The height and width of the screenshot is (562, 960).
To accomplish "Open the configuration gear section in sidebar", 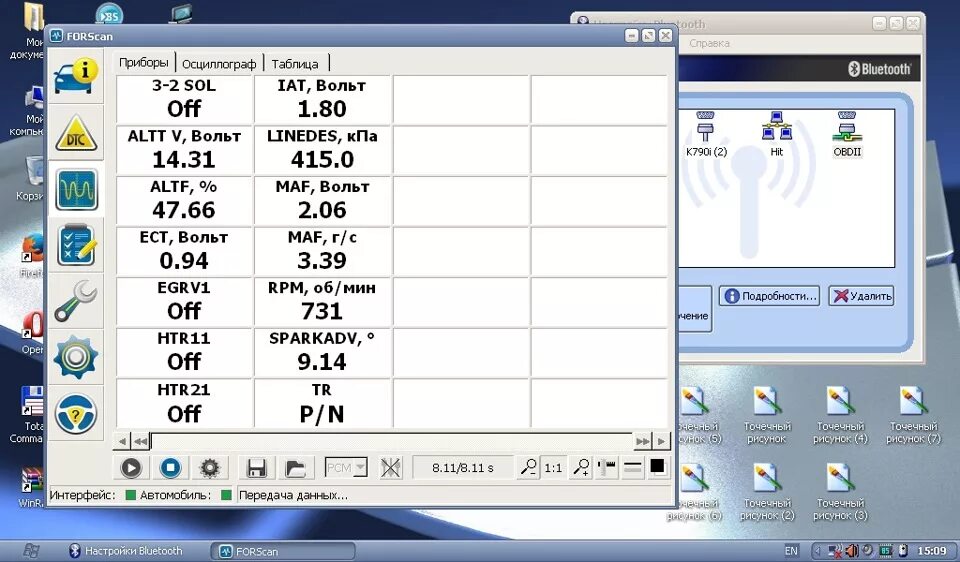I will [x=76, y=357].
